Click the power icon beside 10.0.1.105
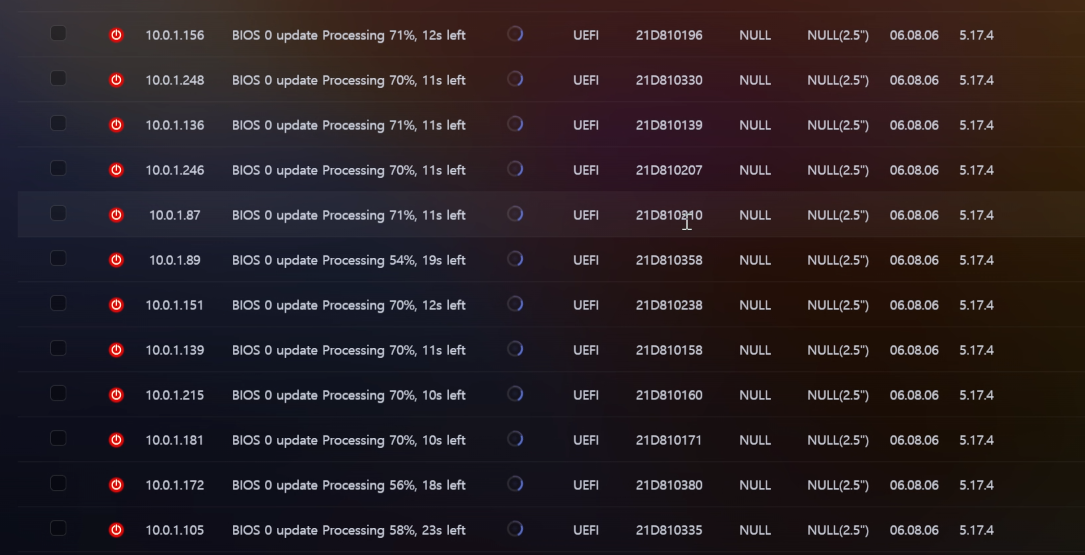The height and width of the screenshot is (555, 1085). (x=116, y=530)
